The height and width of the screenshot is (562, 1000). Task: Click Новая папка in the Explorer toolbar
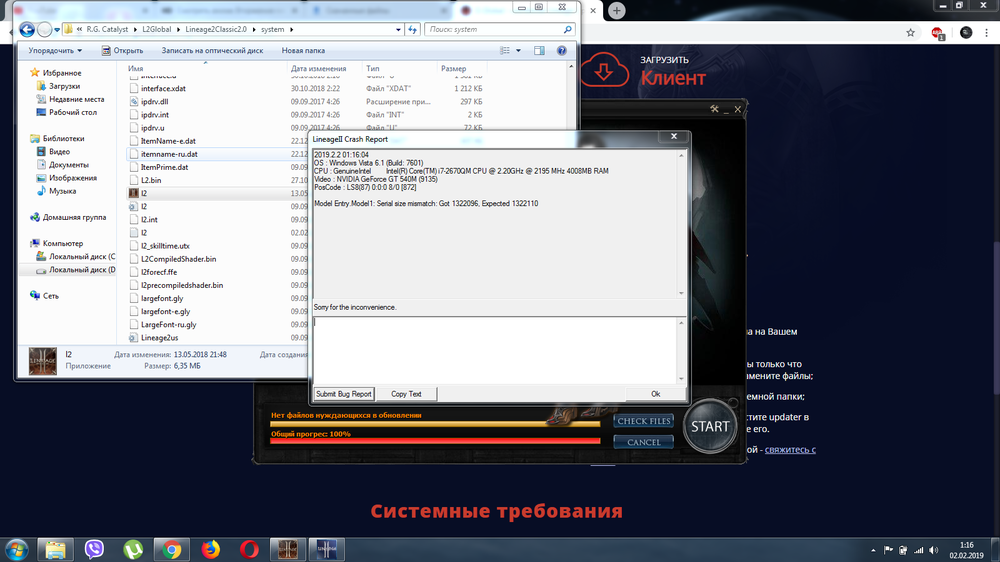[303, 50]
